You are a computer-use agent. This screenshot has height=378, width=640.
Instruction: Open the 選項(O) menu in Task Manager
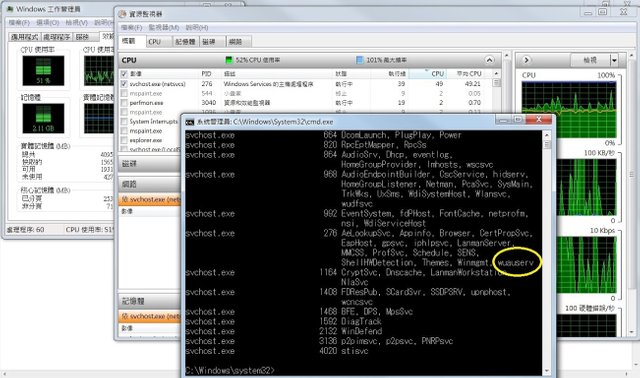click(x=48, y=22)
